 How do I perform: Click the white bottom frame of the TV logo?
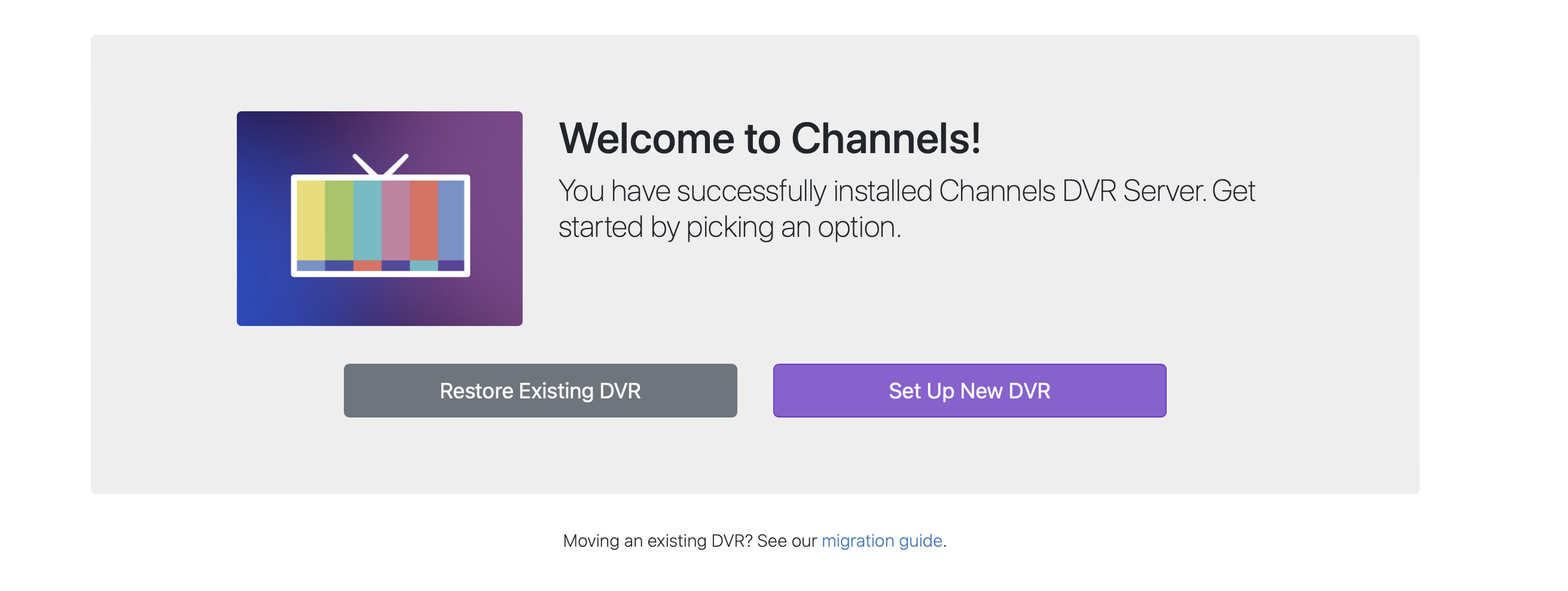[380, 274]
